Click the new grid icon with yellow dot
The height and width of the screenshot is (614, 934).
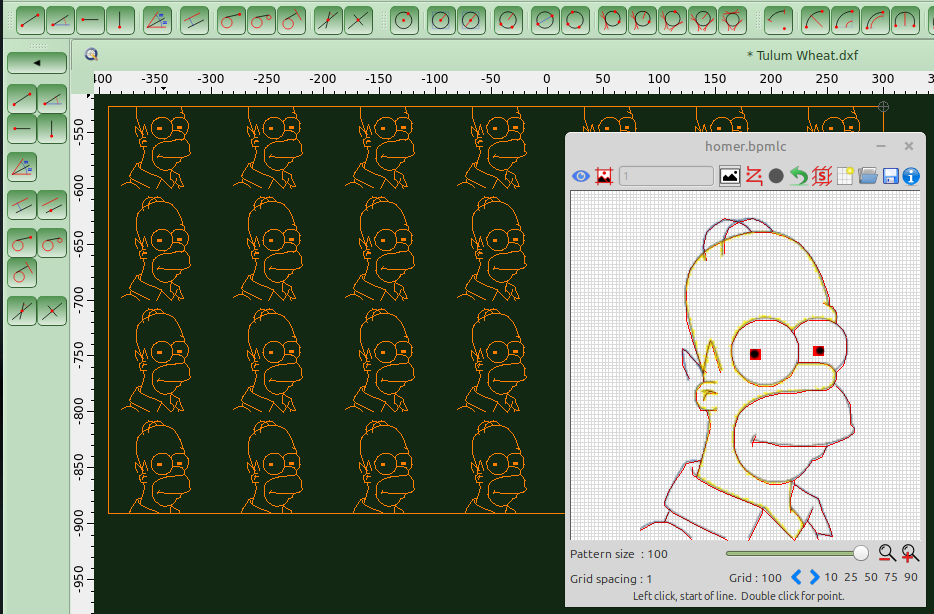point(845,176)
